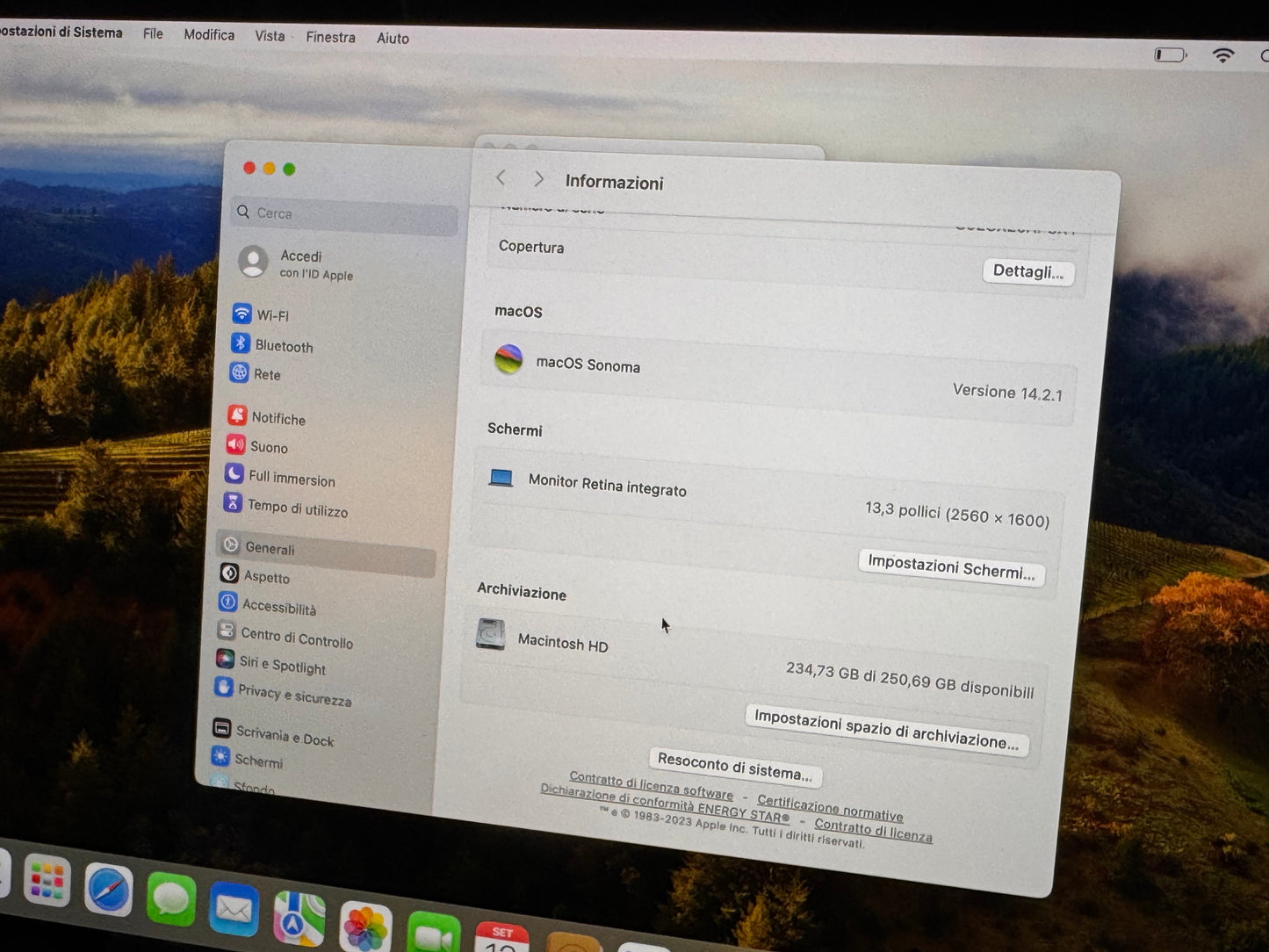
Task: Open Privacy e sicurezza settings
Action: click(x=293, y=696)
